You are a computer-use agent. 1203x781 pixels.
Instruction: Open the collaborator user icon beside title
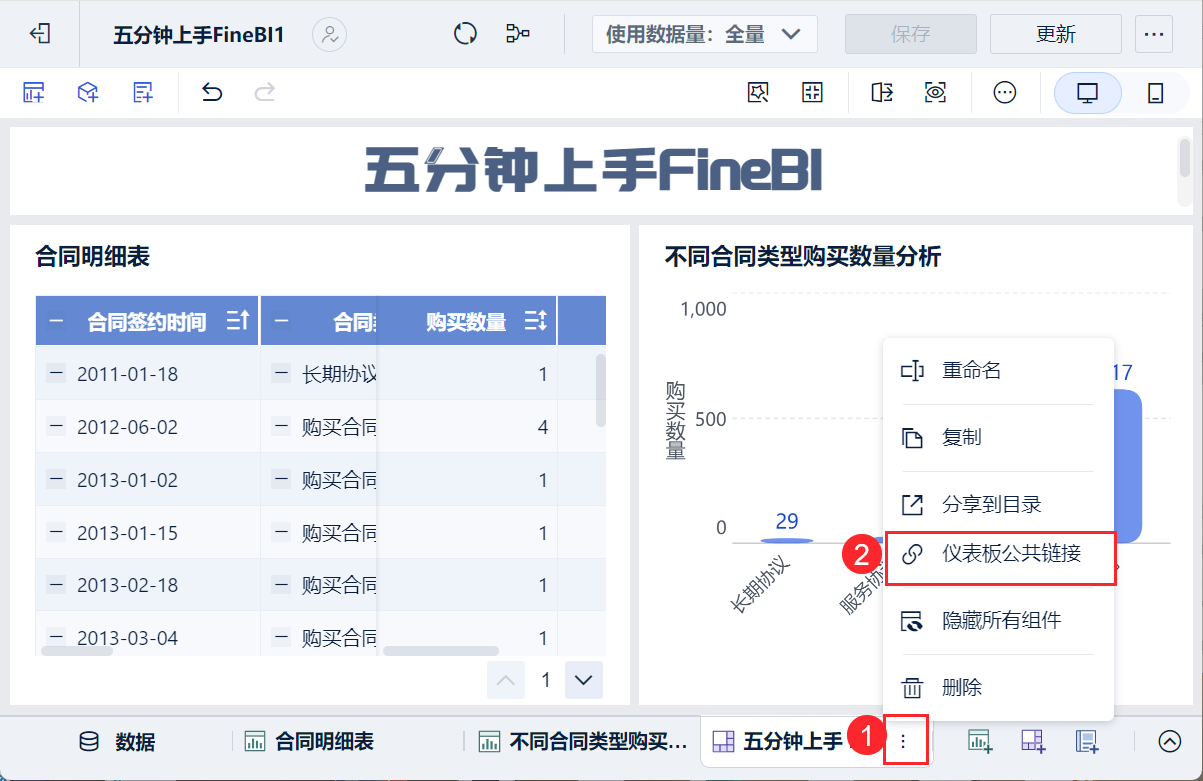tap(329, 34)
